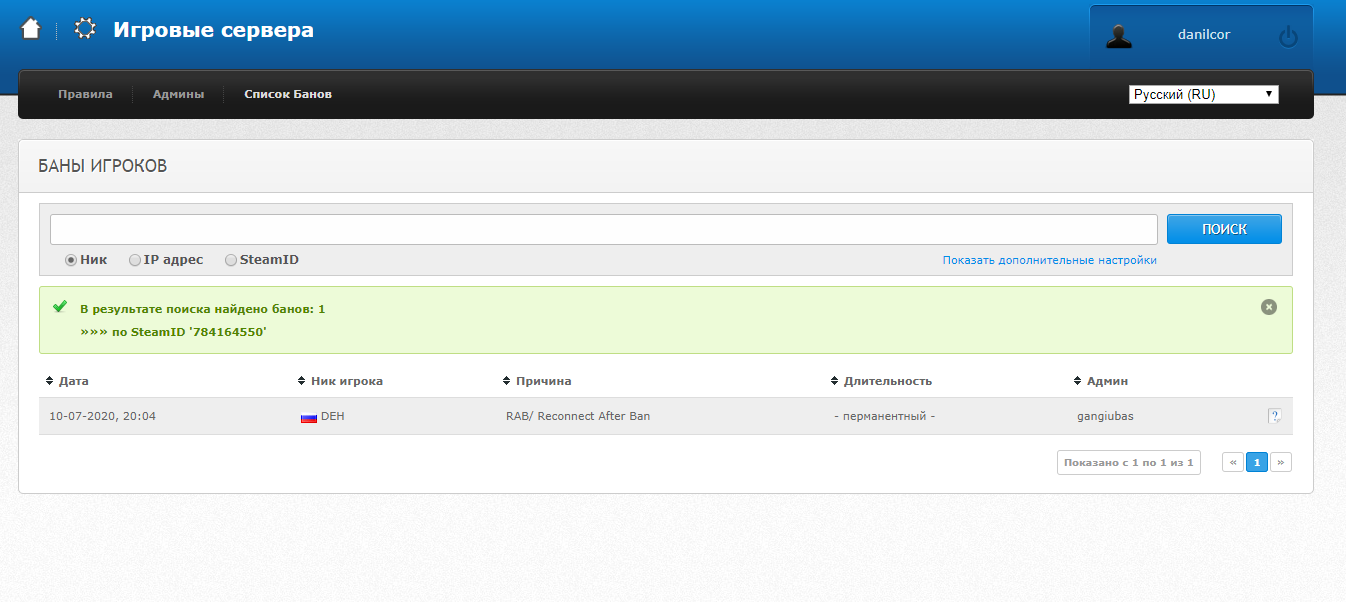Click the duration - перманентный -
This screenshot has width=1346, height=602.
tap(884, 416)
